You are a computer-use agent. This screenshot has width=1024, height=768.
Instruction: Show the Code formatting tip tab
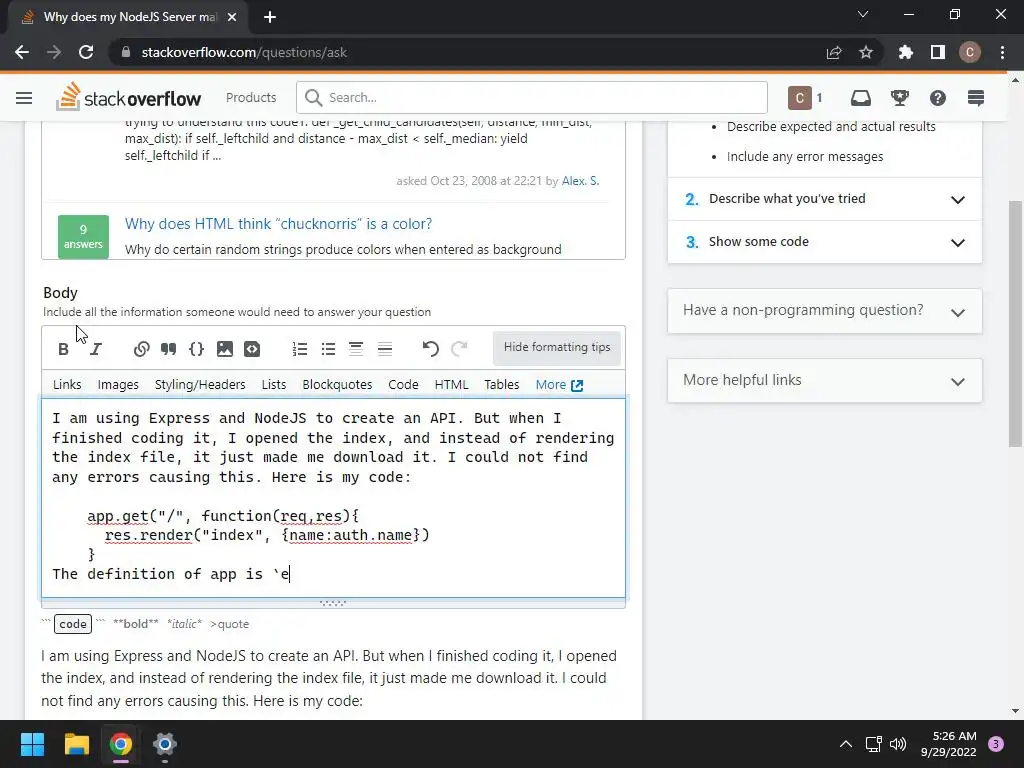(x=403, y=385)
